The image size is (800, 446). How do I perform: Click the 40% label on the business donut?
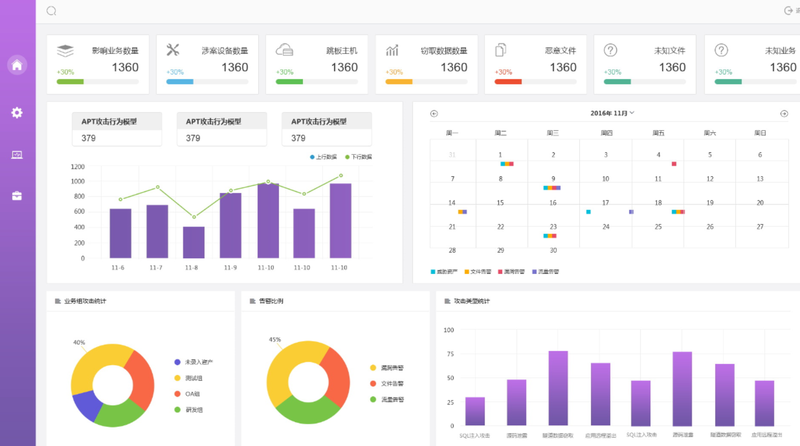(79, 342)
